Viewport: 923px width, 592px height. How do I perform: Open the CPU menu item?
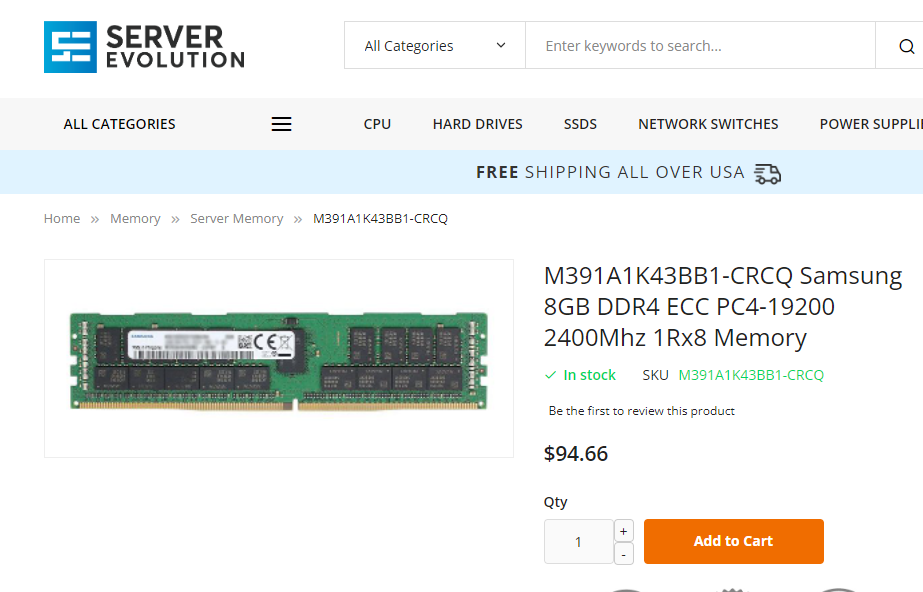click(x=377, y=124)
